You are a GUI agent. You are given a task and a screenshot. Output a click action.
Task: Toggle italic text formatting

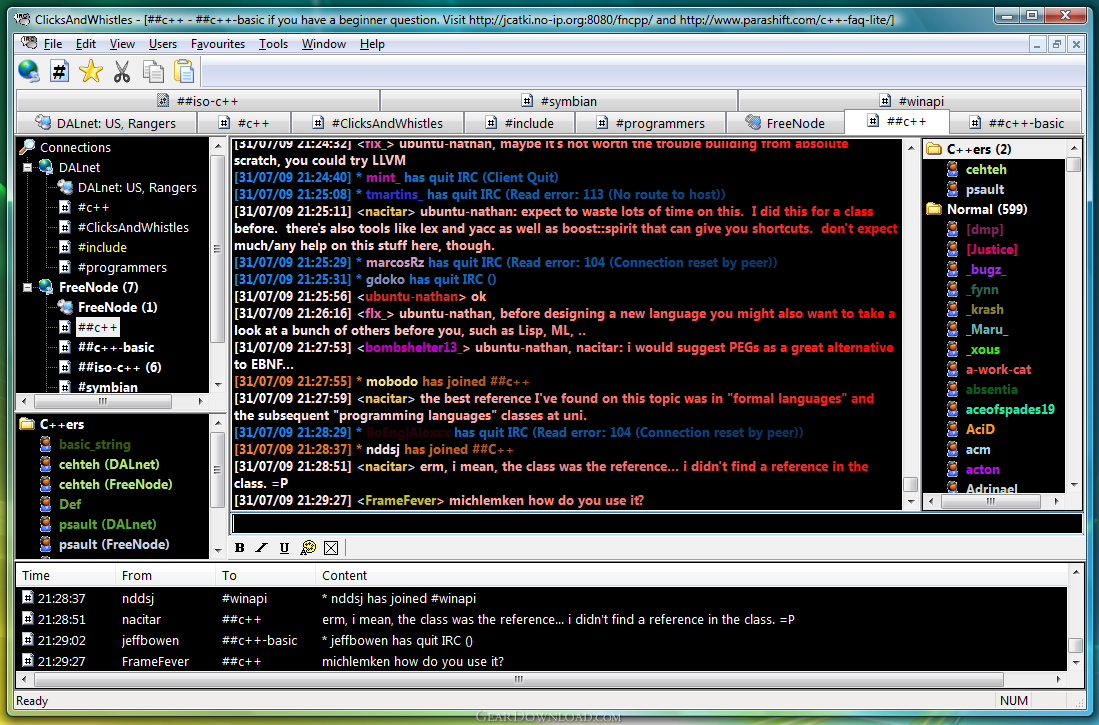tap(261, 548)
